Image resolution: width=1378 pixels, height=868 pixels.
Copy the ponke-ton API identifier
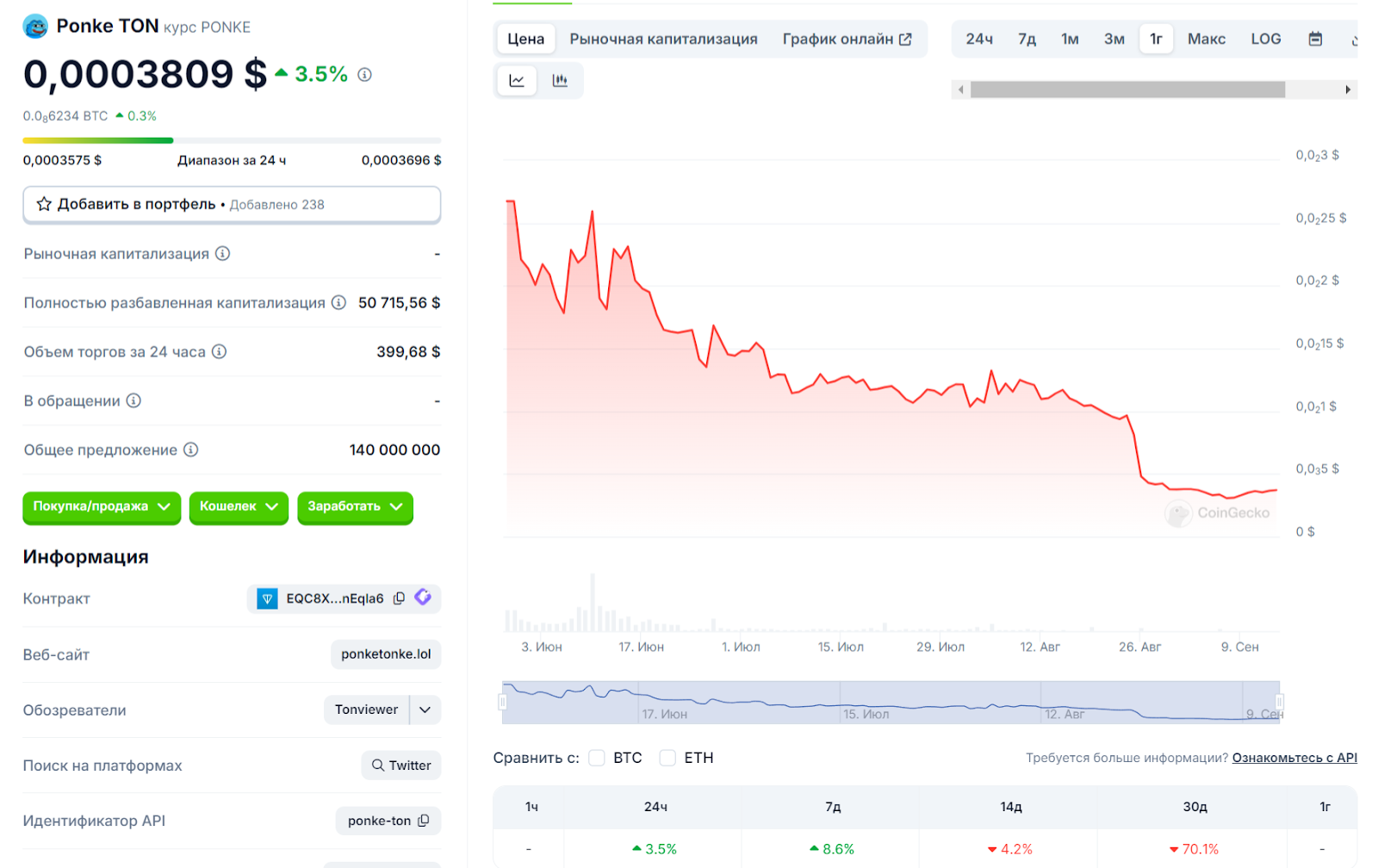423,821
